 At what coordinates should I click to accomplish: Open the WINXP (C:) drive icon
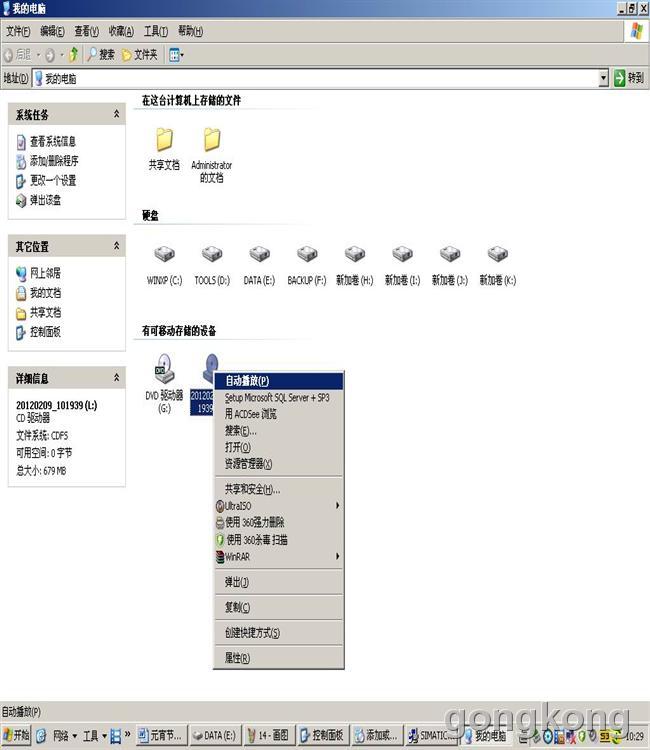coord(164,256)
